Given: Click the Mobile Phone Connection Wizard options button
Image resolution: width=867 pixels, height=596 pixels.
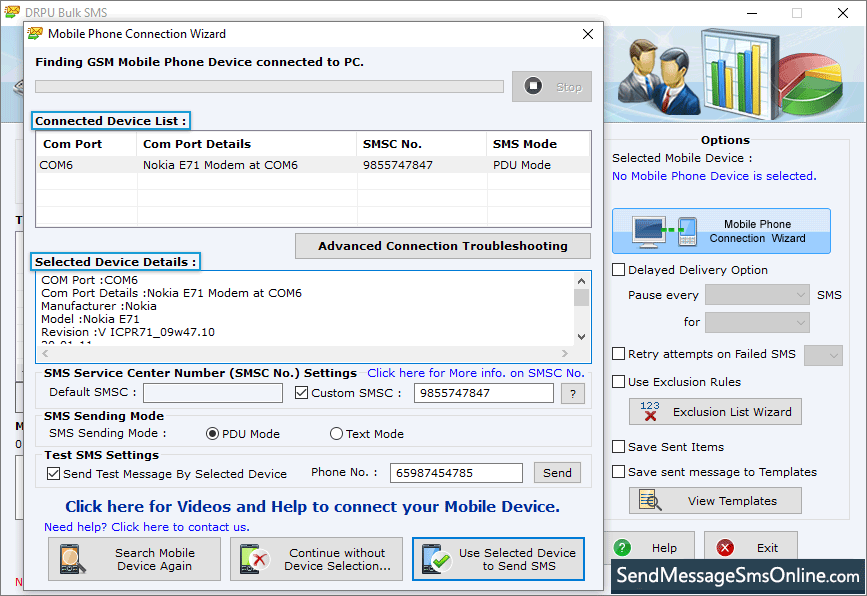Looking at the screenshot, I should tap(721, 231).
